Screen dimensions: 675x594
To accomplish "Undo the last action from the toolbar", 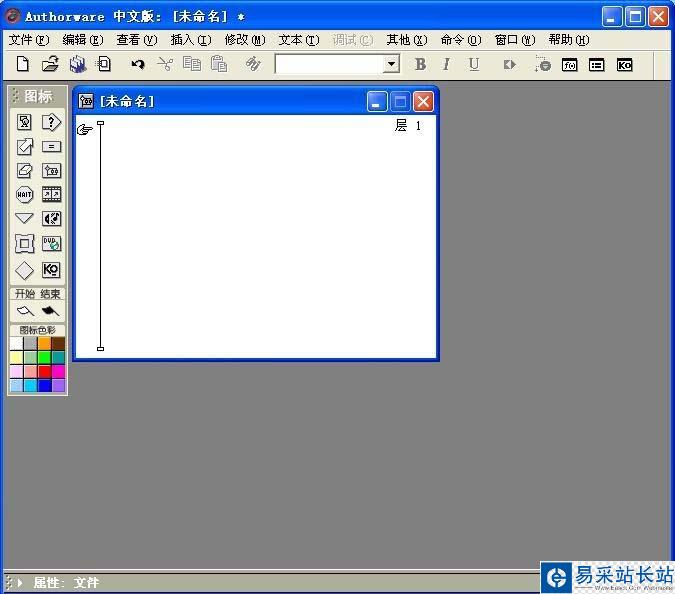I will coord(138,65).
